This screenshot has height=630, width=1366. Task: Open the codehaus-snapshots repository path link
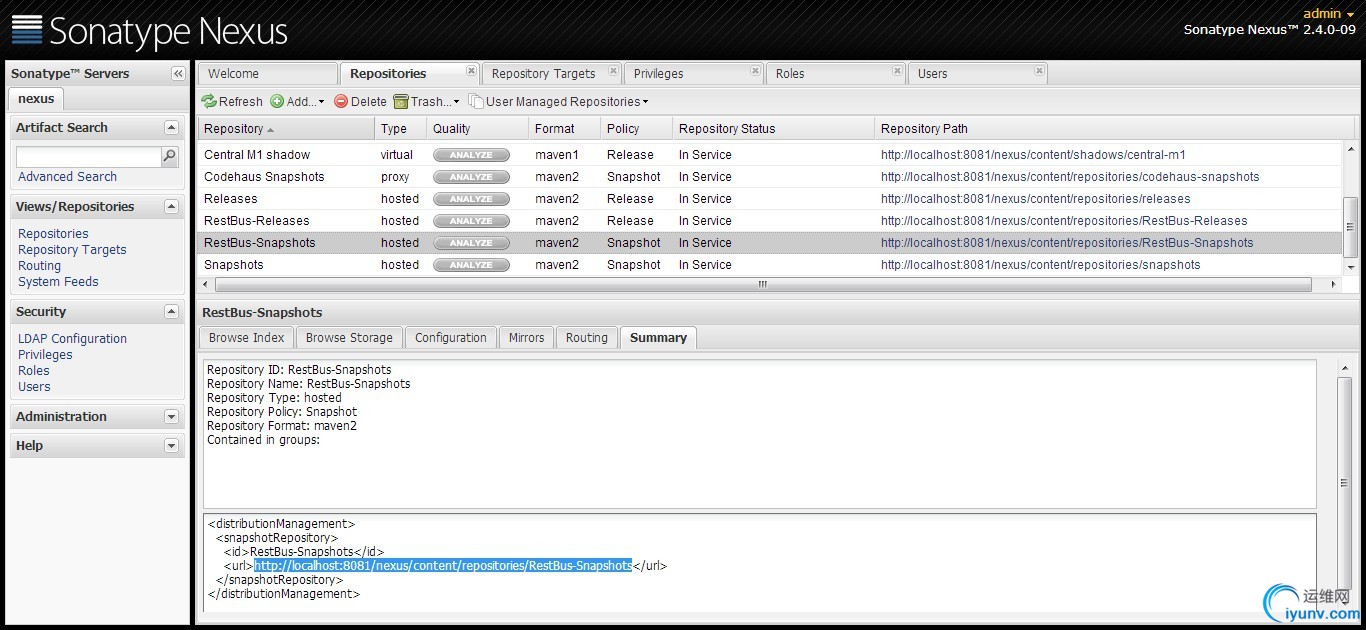(1070, 177)
